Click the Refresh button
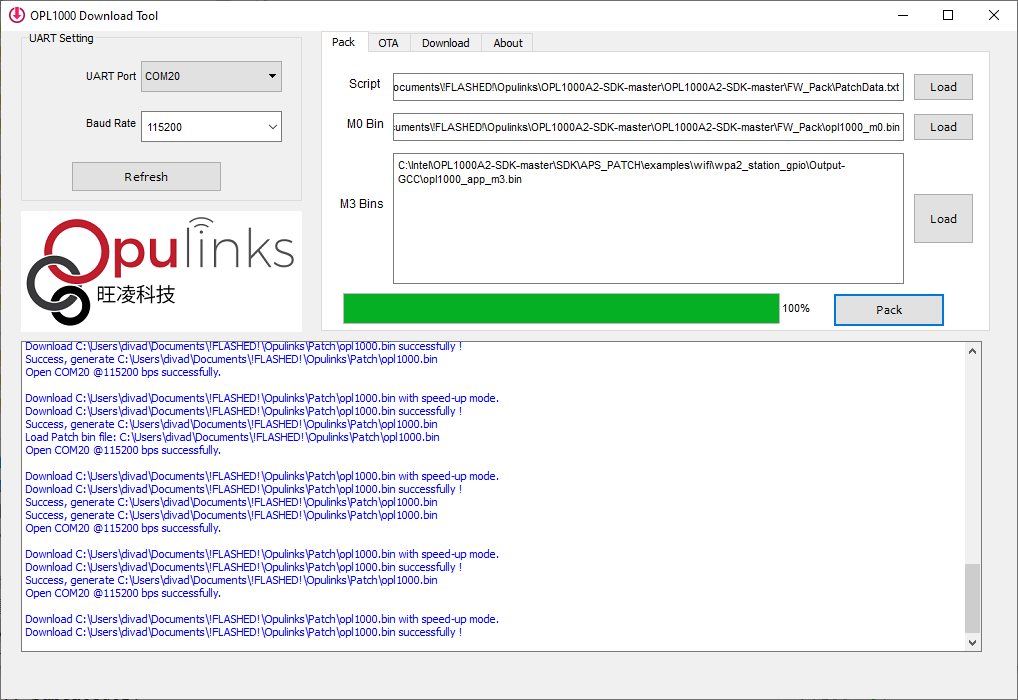The width and height of the screenshot is (1018, 700). click(x=146, y=177)
